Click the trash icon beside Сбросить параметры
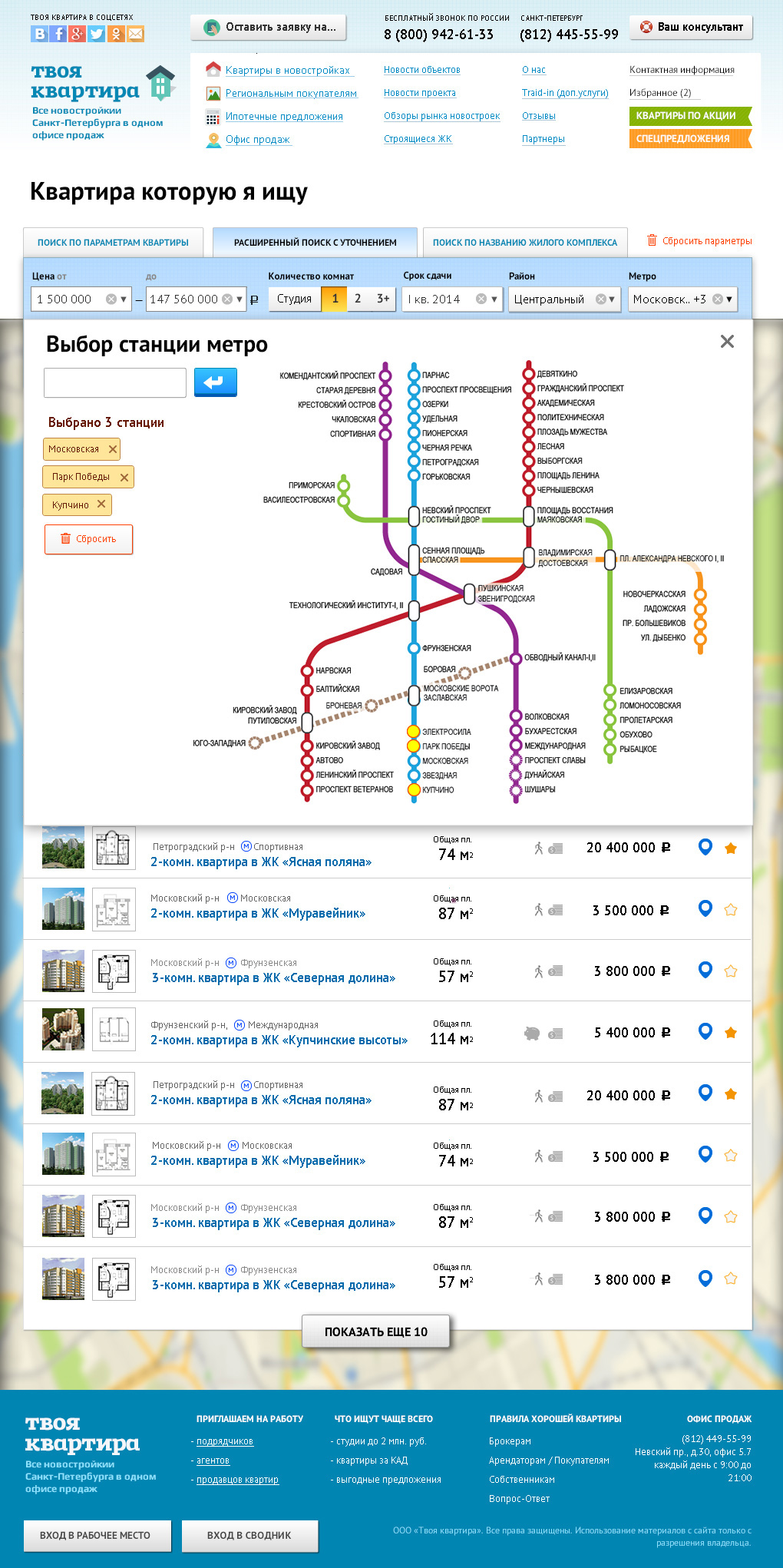The image size is (783, 1568). tap(652, 240)
